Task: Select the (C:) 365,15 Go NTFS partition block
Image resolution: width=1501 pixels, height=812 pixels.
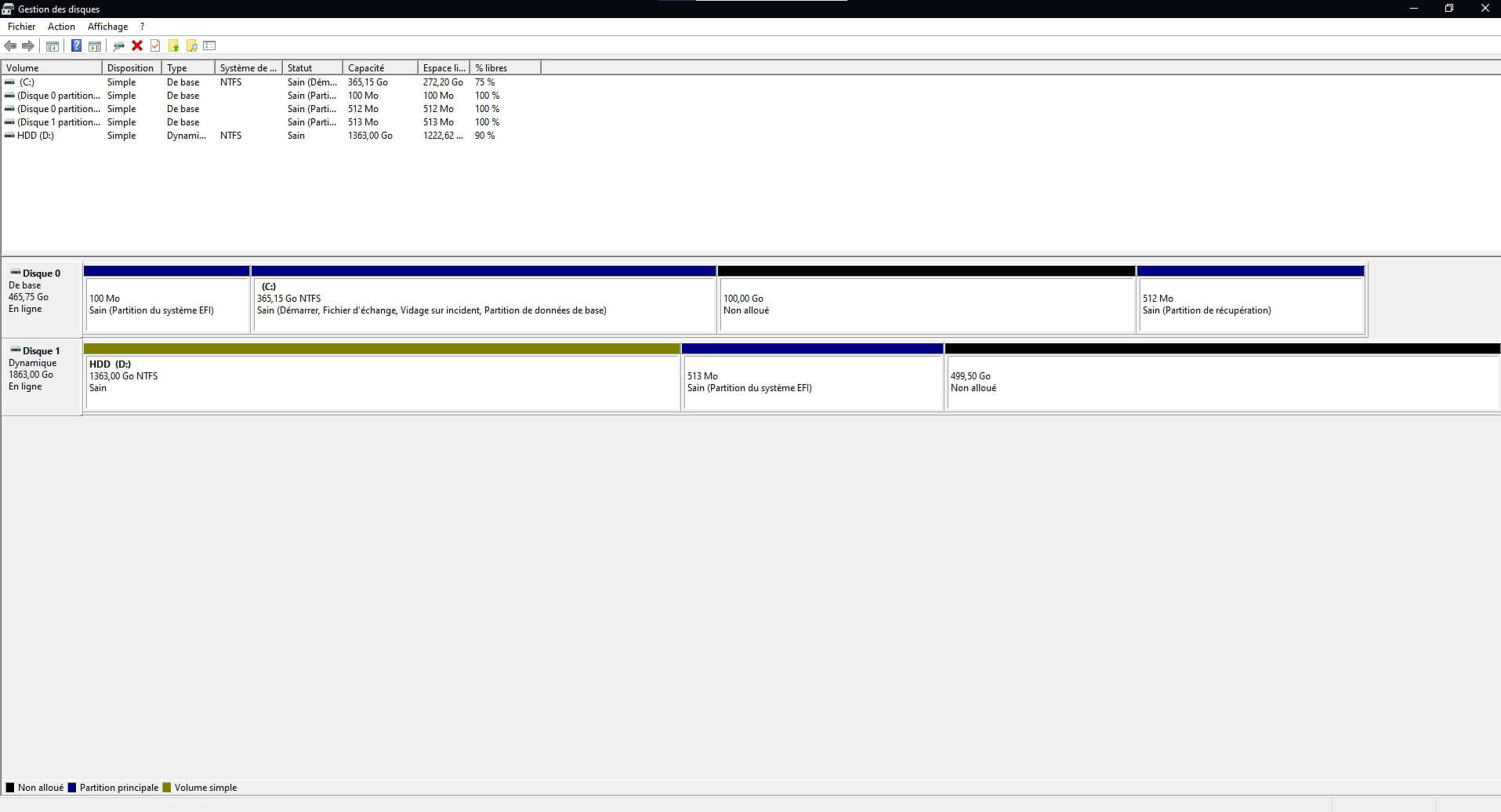Action: (484, 299)
